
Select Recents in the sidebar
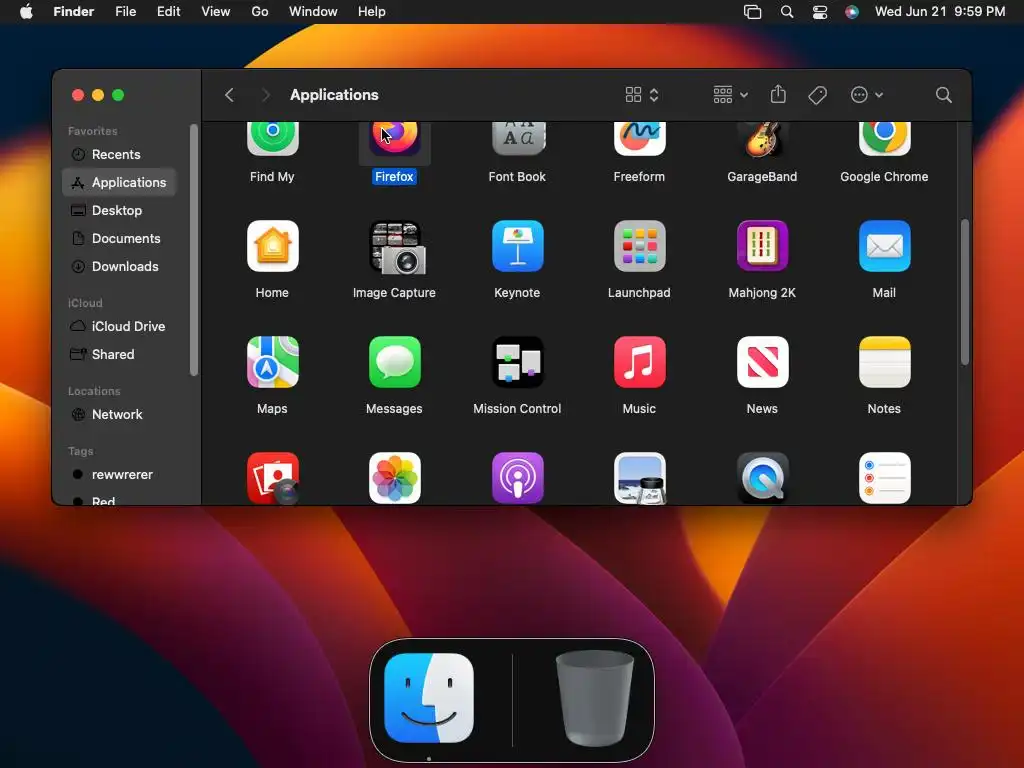point(120,155)
